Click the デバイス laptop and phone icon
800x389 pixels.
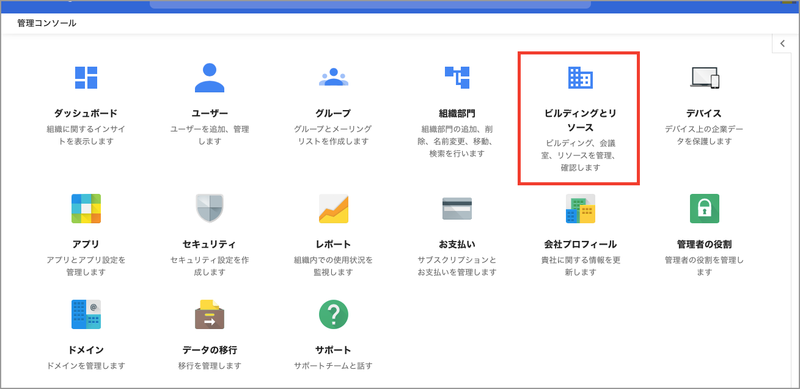tap(705, 78)
